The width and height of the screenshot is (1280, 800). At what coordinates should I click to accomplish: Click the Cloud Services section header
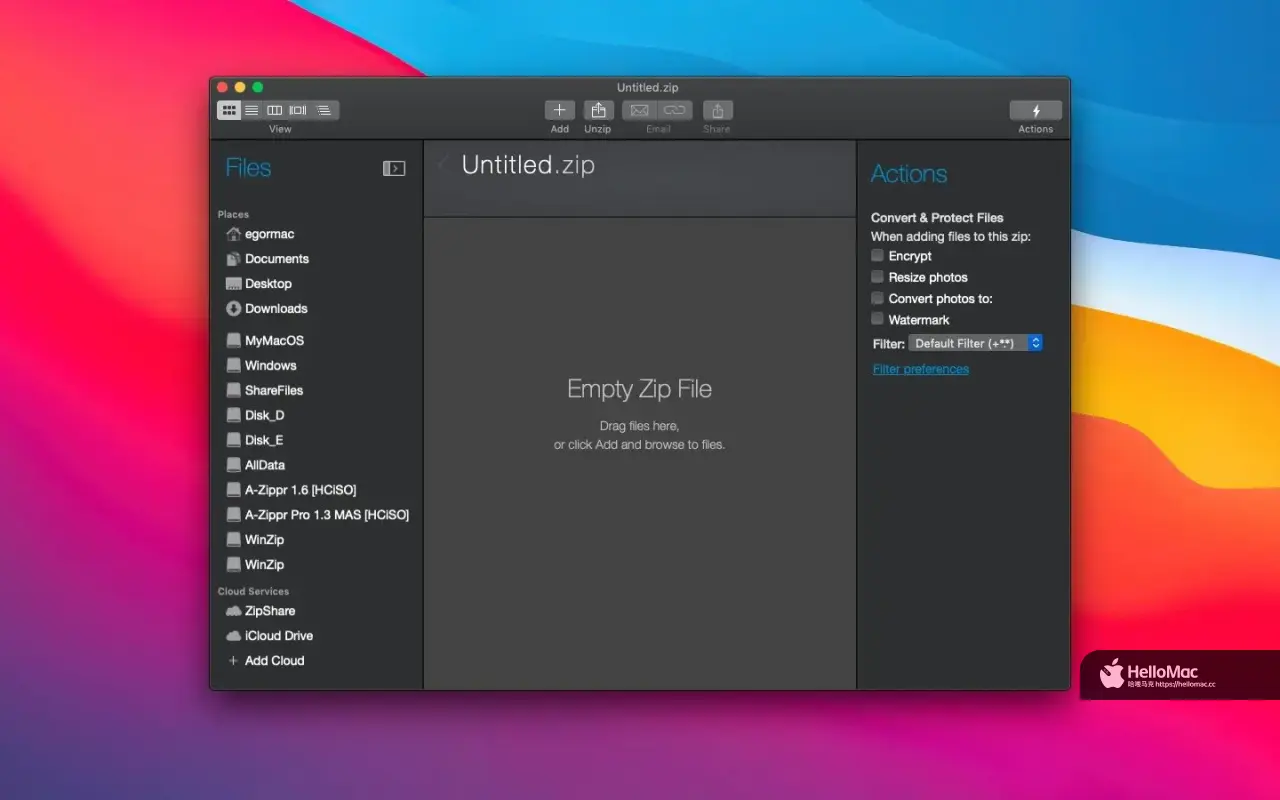click(x=253, y=592)
